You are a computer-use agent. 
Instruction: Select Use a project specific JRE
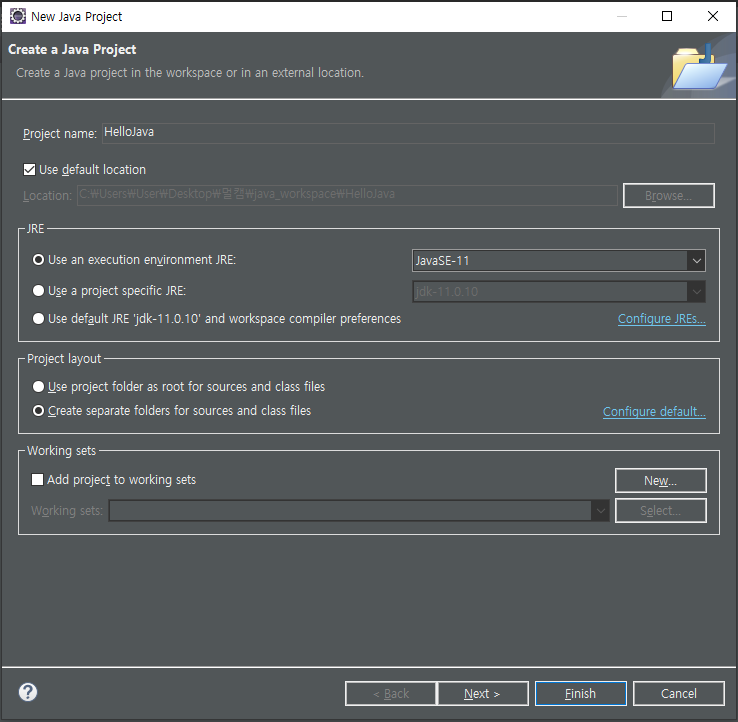[x=38, y=291]
